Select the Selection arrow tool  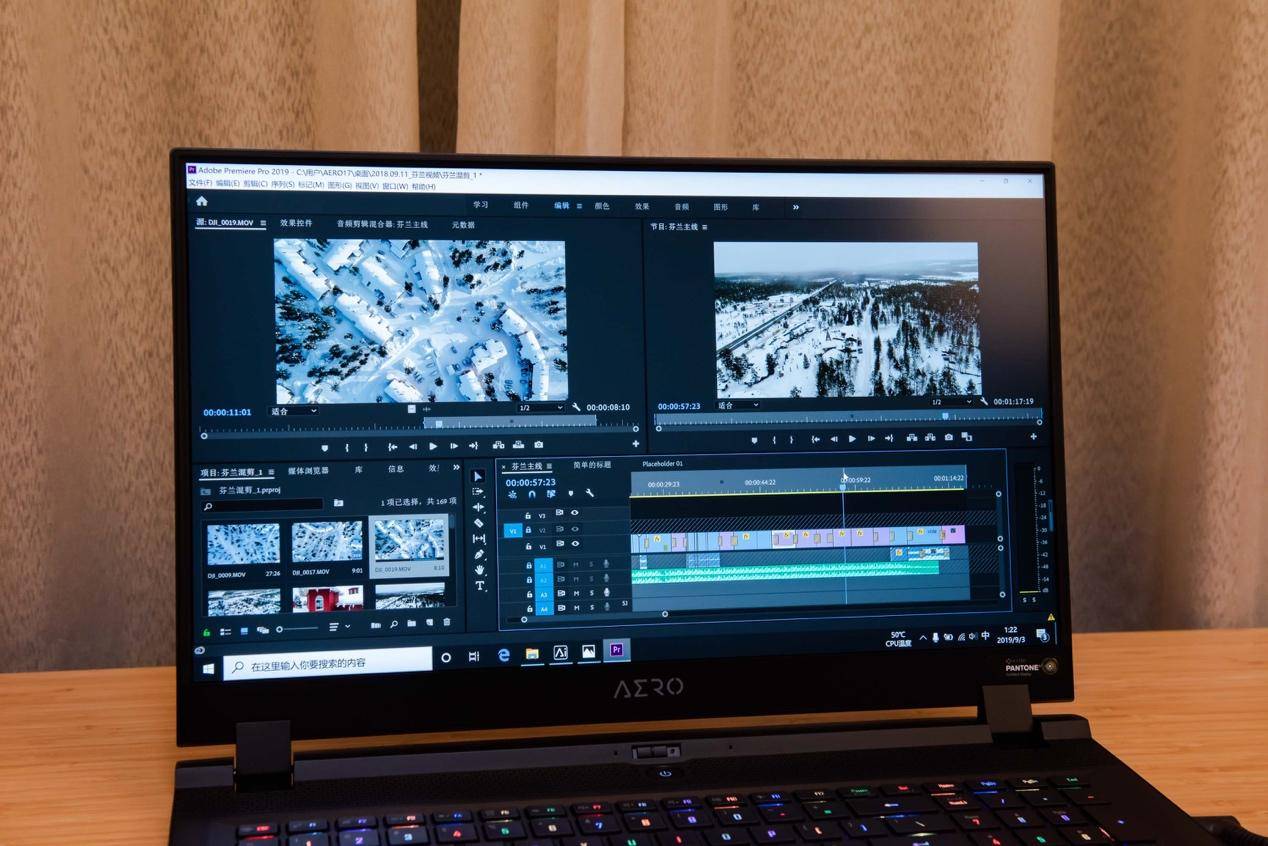point(478,476)
